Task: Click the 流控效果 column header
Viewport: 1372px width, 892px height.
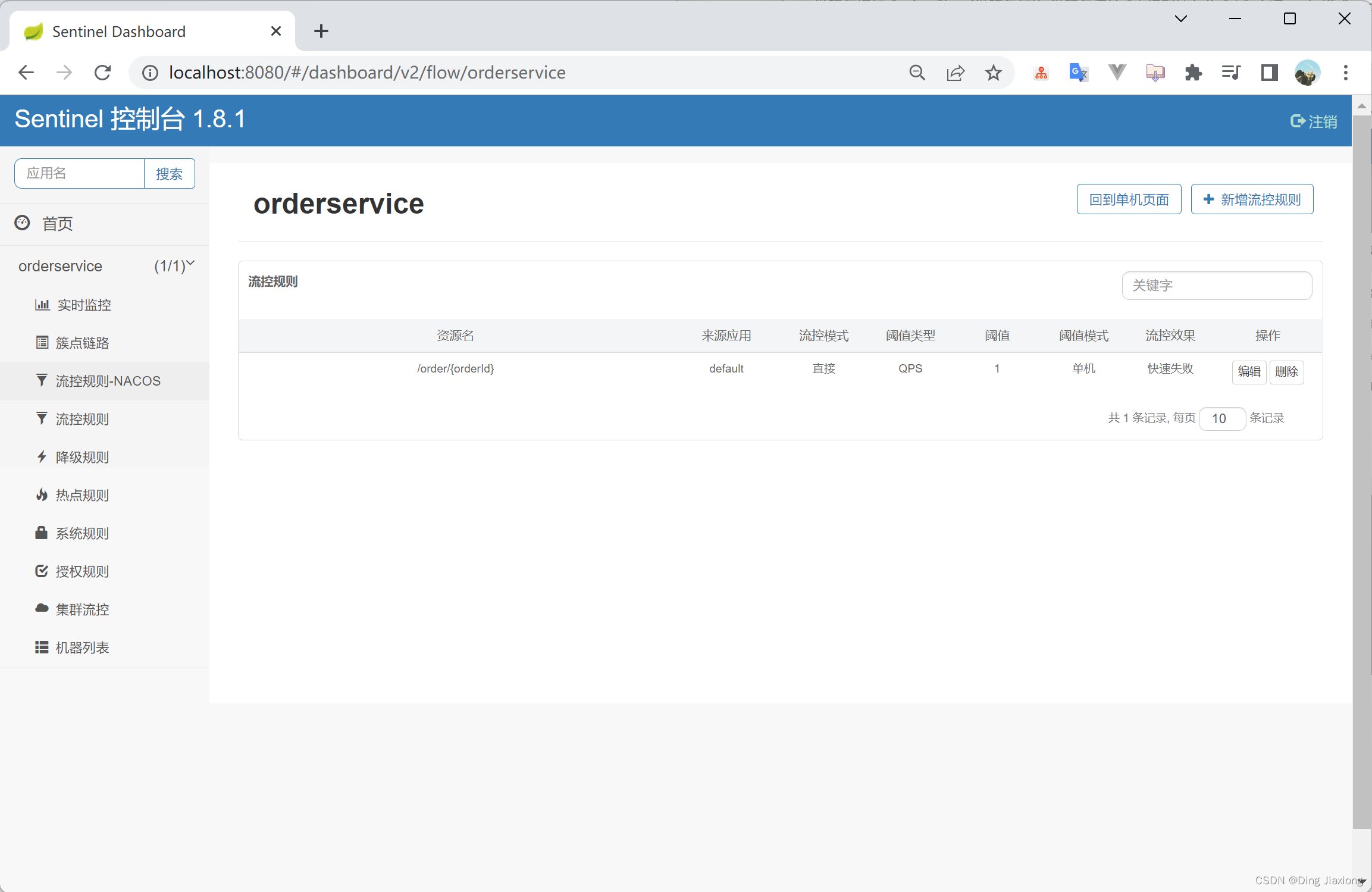Action: pyautogui.click(x=1170, y=336)
